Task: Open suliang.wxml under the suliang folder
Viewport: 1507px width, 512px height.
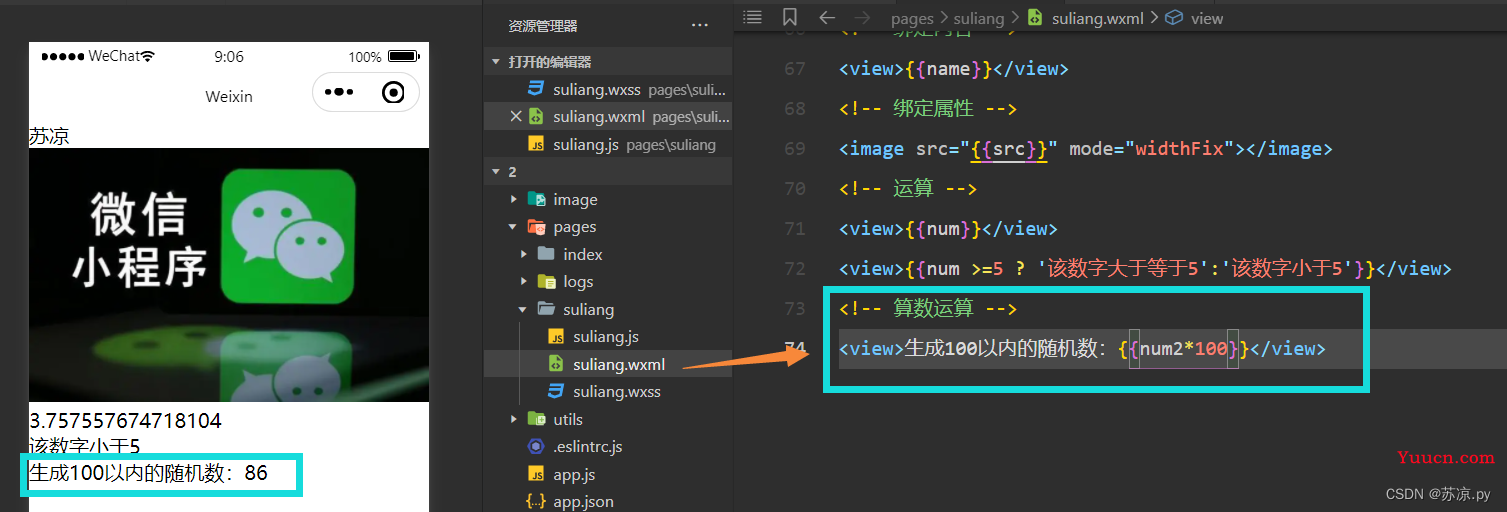Action: coord(608,364)
